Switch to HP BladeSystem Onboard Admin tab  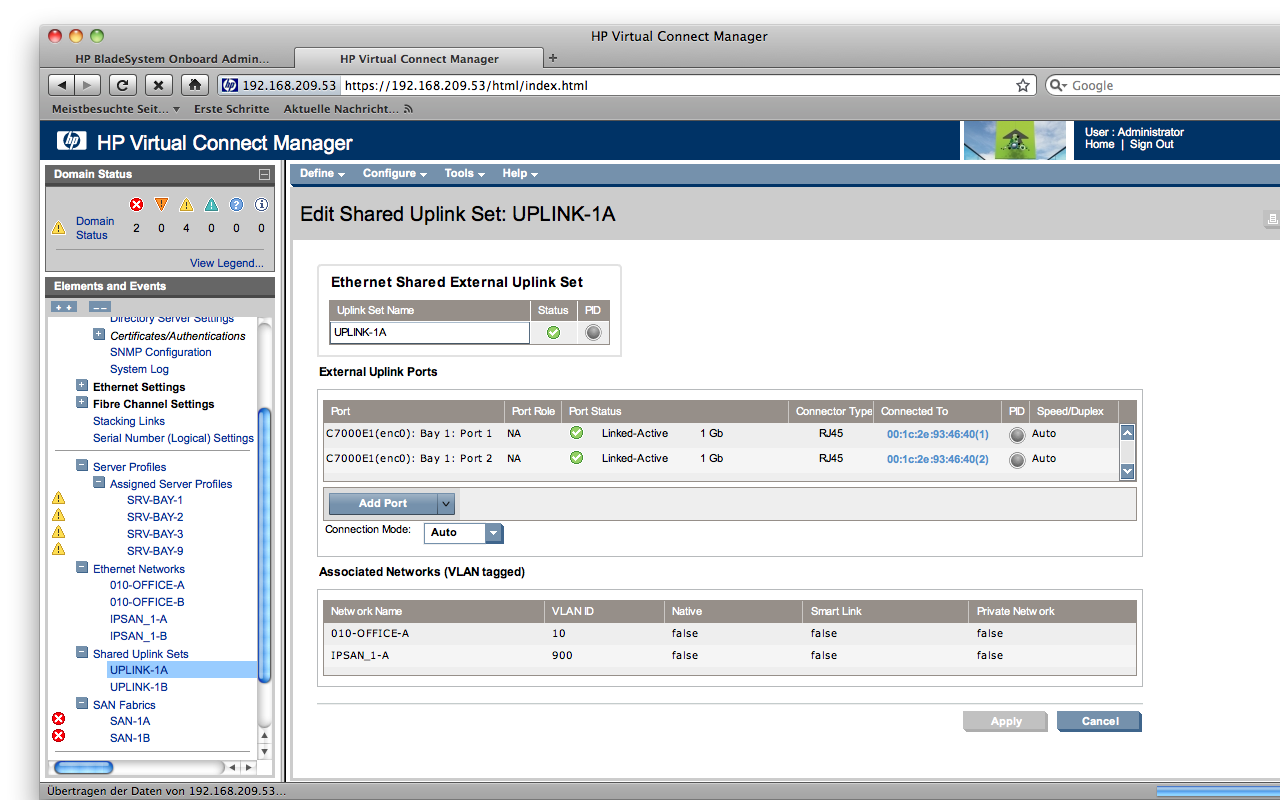172,59
